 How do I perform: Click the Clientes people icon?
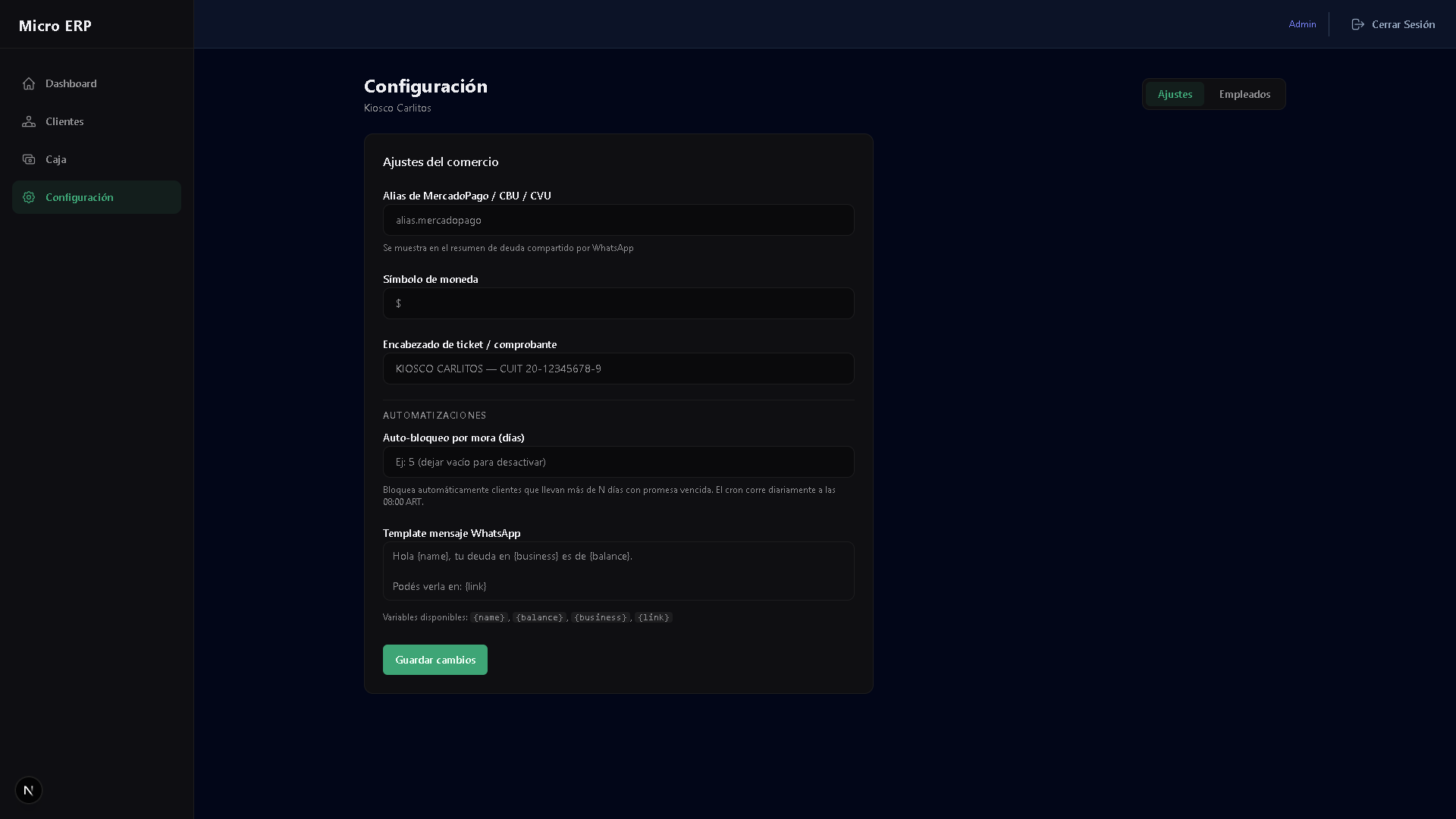[x=29, y=121]
